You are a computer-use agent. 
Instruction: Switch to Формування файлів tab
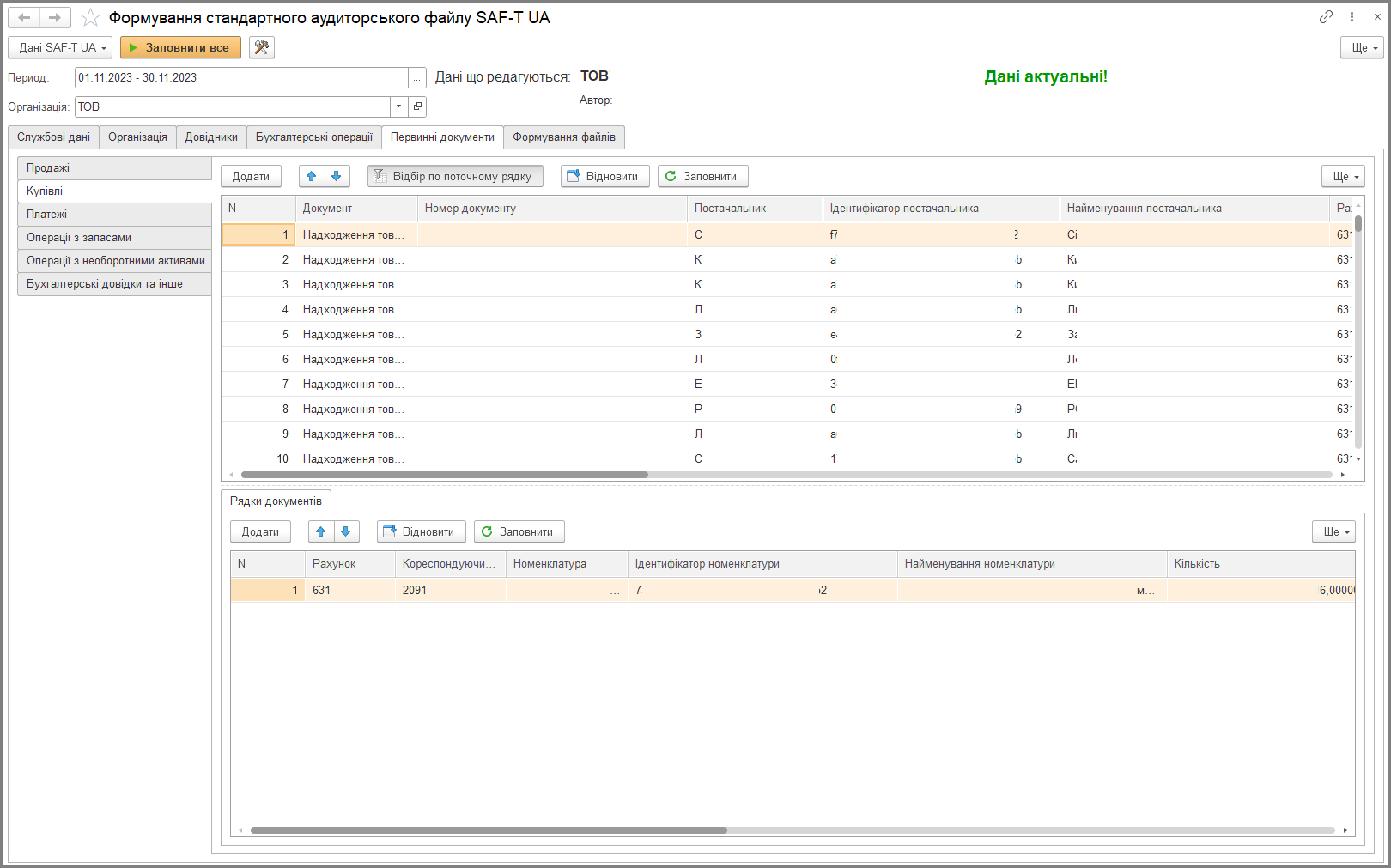(x=564, y=137)
